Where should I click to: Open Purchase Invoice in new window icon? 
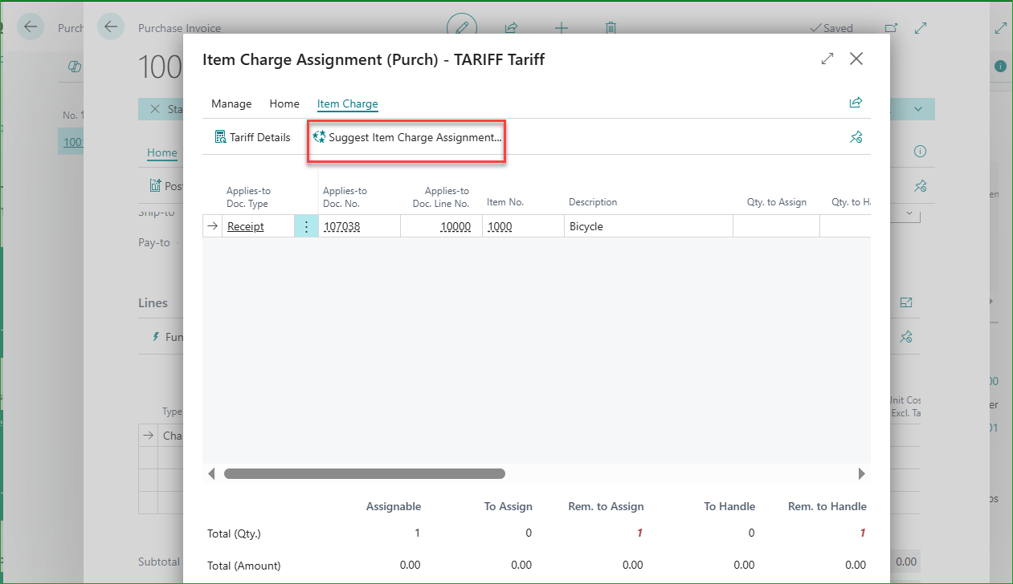pos(891,28)
